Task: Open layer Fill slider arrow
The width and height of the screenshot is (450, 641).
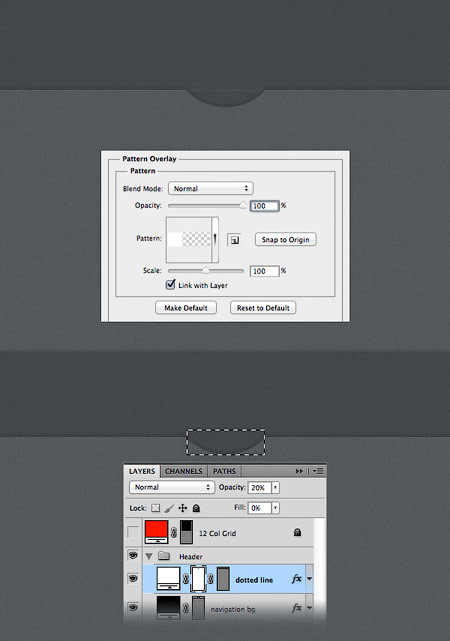Action: pyautogui.click(x=275, y=508)
